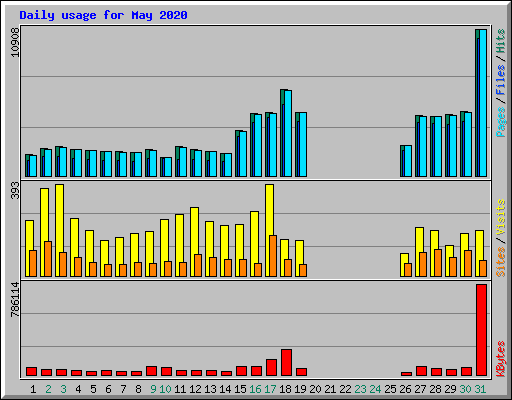The image size is (512, 400).
Task: Click the day 13 axis label
Action: point(210,389)
